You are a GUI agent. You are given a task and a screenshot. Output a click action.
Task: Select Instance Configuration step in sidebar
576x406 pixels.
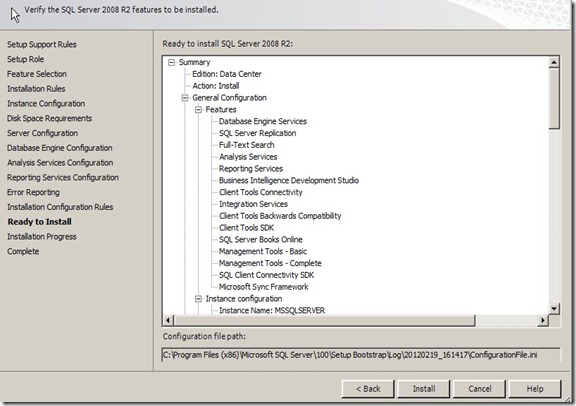(x=46, y=104)
